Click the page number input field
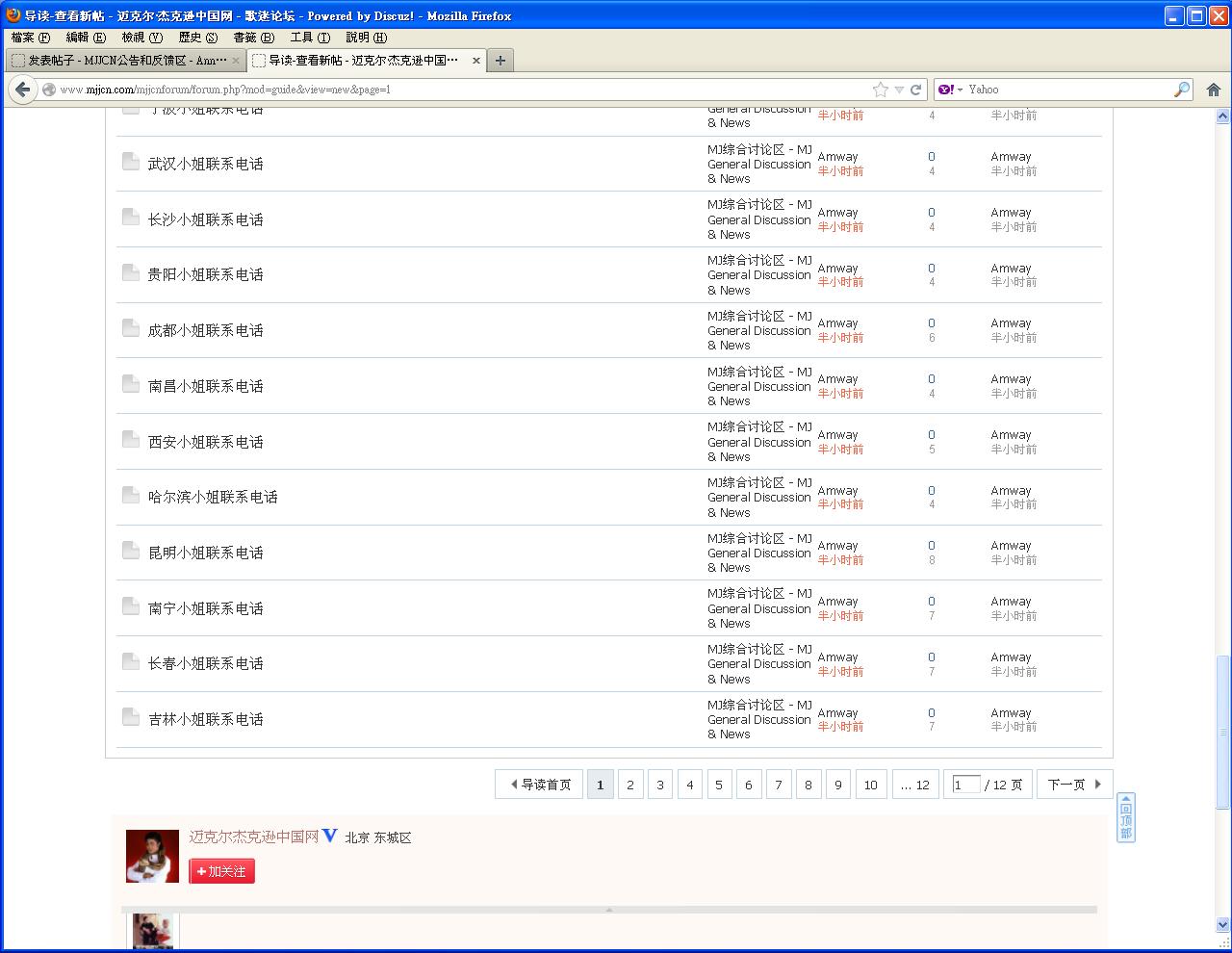The width and height of the screenshot is (1232, 953). (x=965, y=785)
